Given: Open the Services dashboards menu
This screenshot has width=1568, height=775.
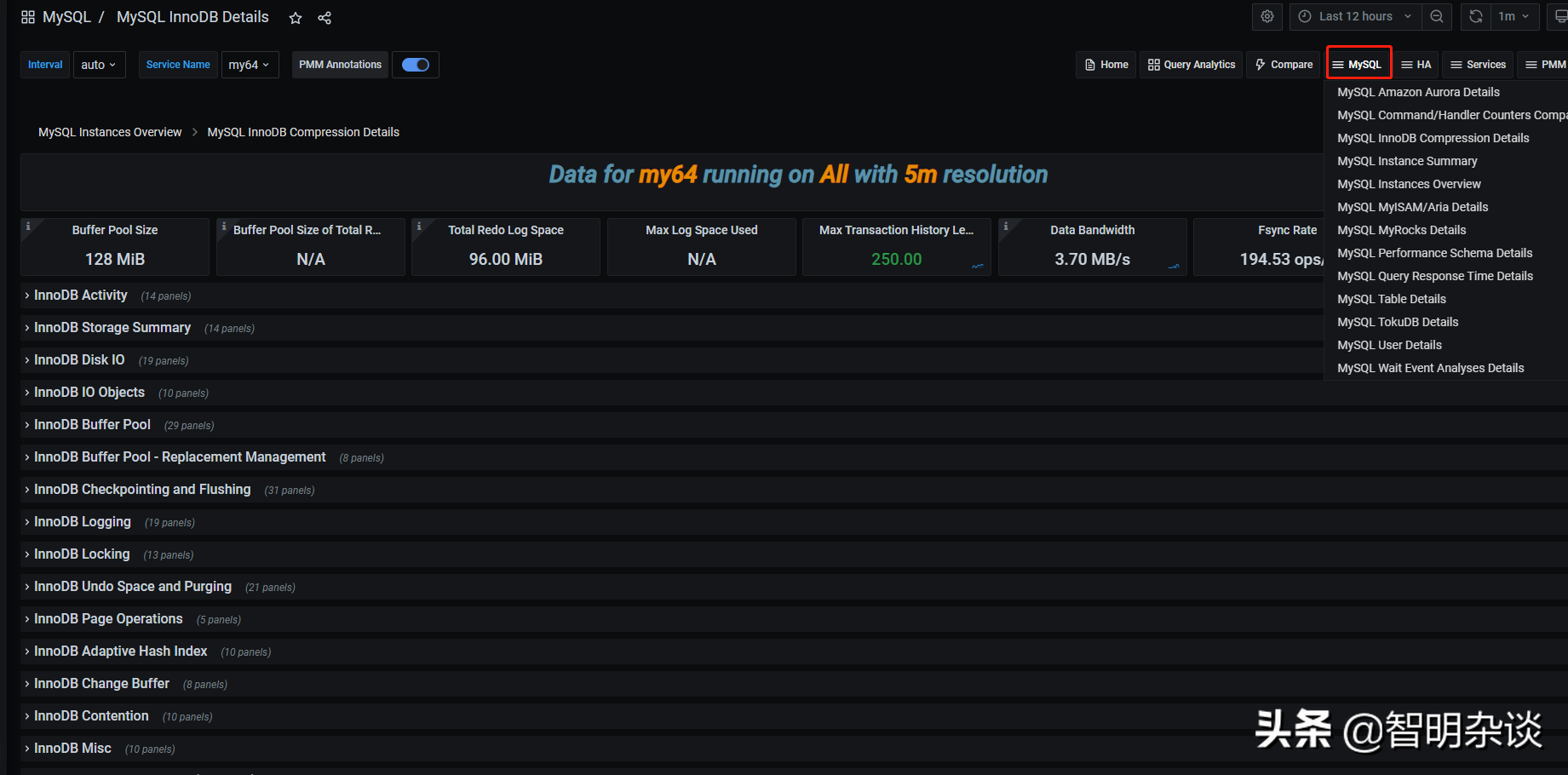Looking at the screenshot, I should (x=1478, y=65).
